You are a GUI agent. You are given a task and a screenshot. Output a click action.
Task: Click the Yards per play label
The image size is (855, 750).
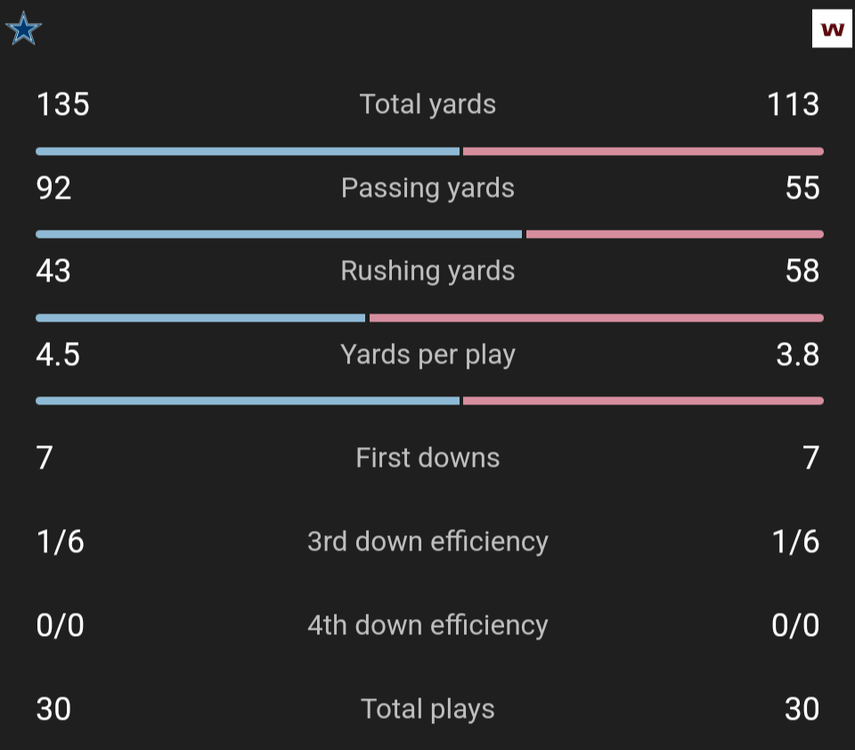(427, 355)
